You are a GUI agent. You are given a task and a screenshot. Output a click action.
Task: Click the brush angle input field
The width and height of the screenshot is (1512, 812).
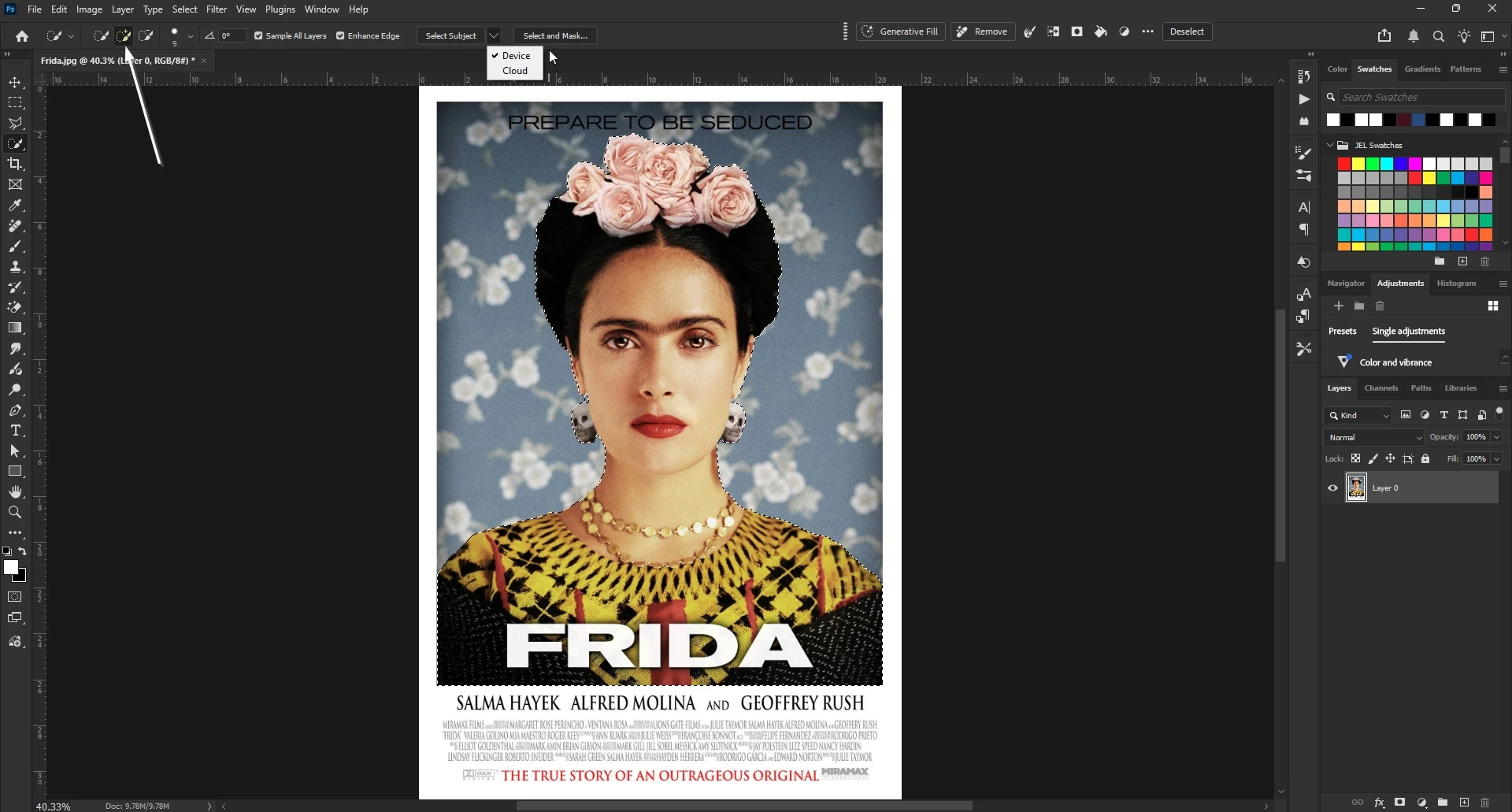232,36
